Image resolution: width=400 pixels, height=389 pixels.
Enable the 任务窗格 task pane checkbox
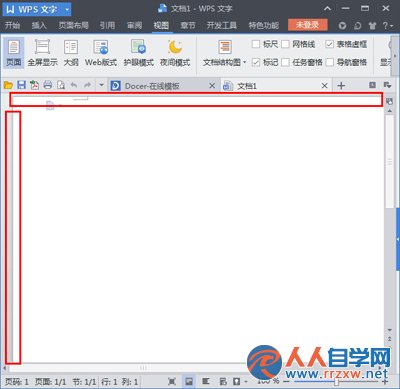click(x=285, y=62)
